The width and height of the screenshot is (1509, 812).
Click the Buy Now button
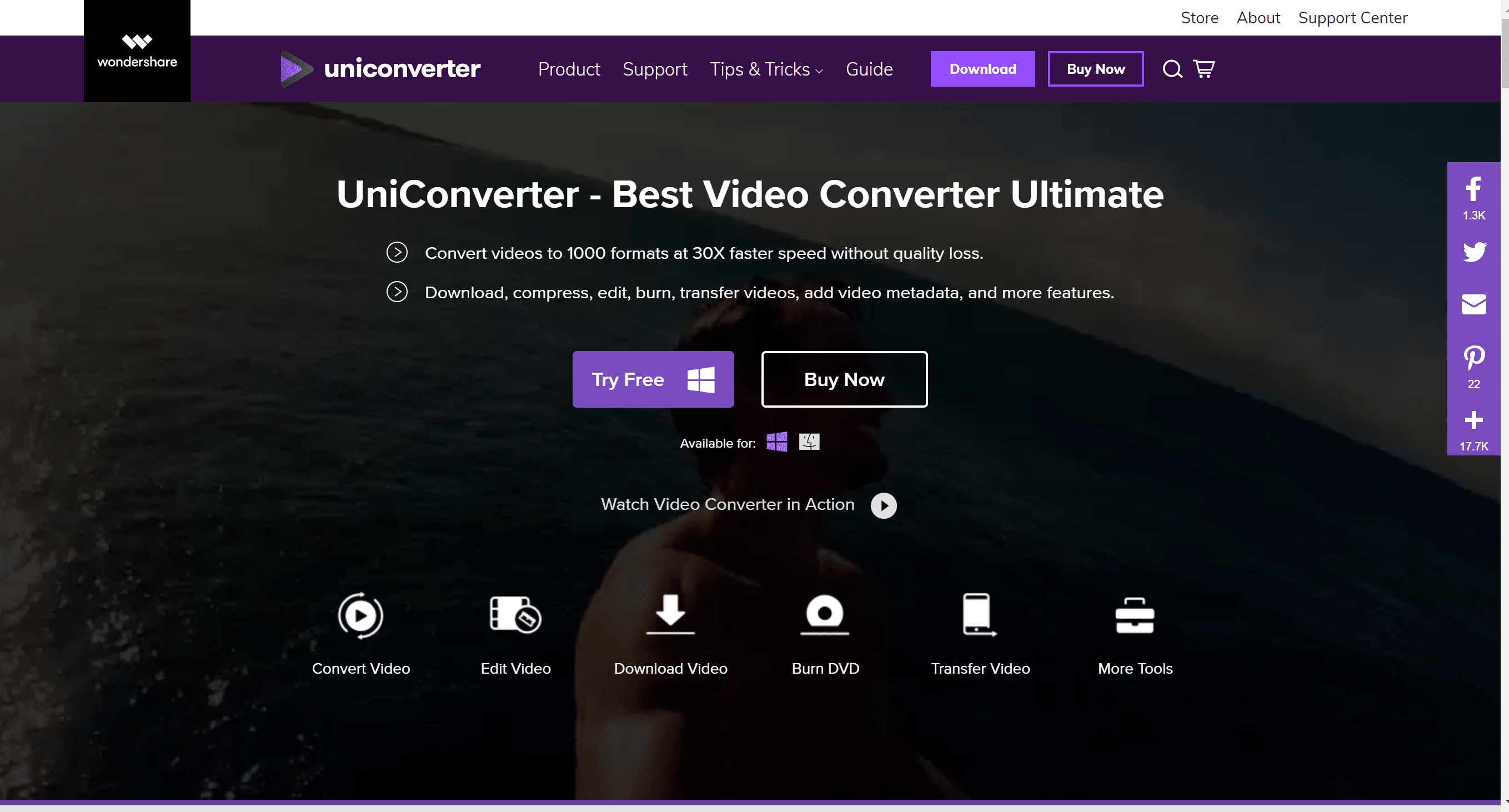point(844,379)
